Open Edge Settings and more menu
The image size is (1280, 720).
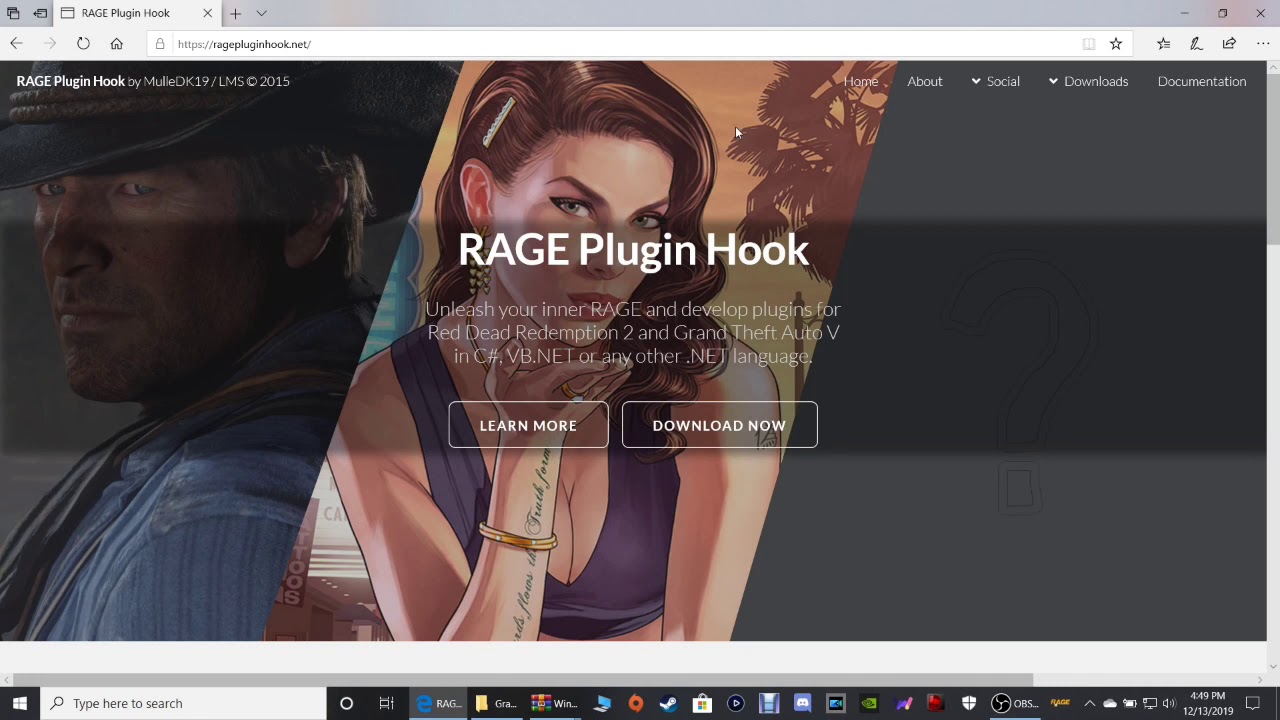[x=1262, y=44]
